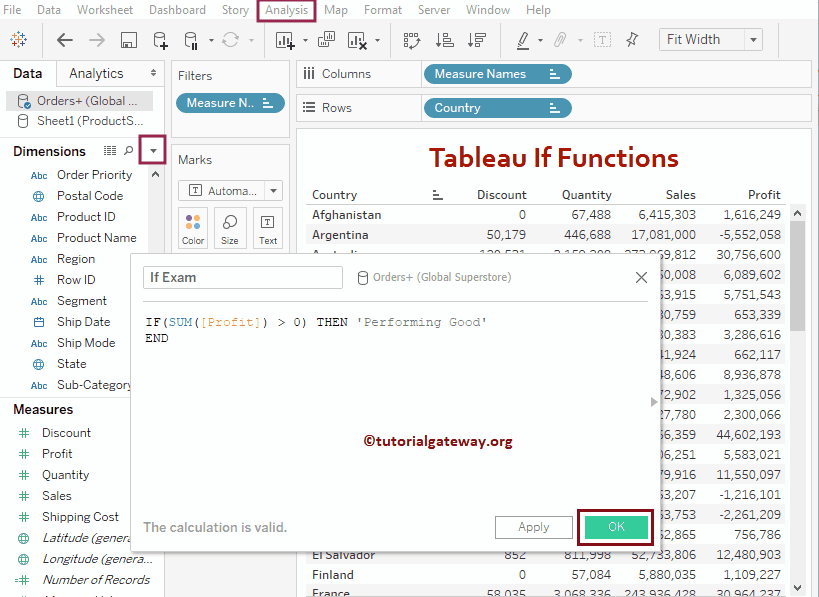819x597 pixels.
Task: Click Apply in calculation editor
Action: [x=533, y=527]
